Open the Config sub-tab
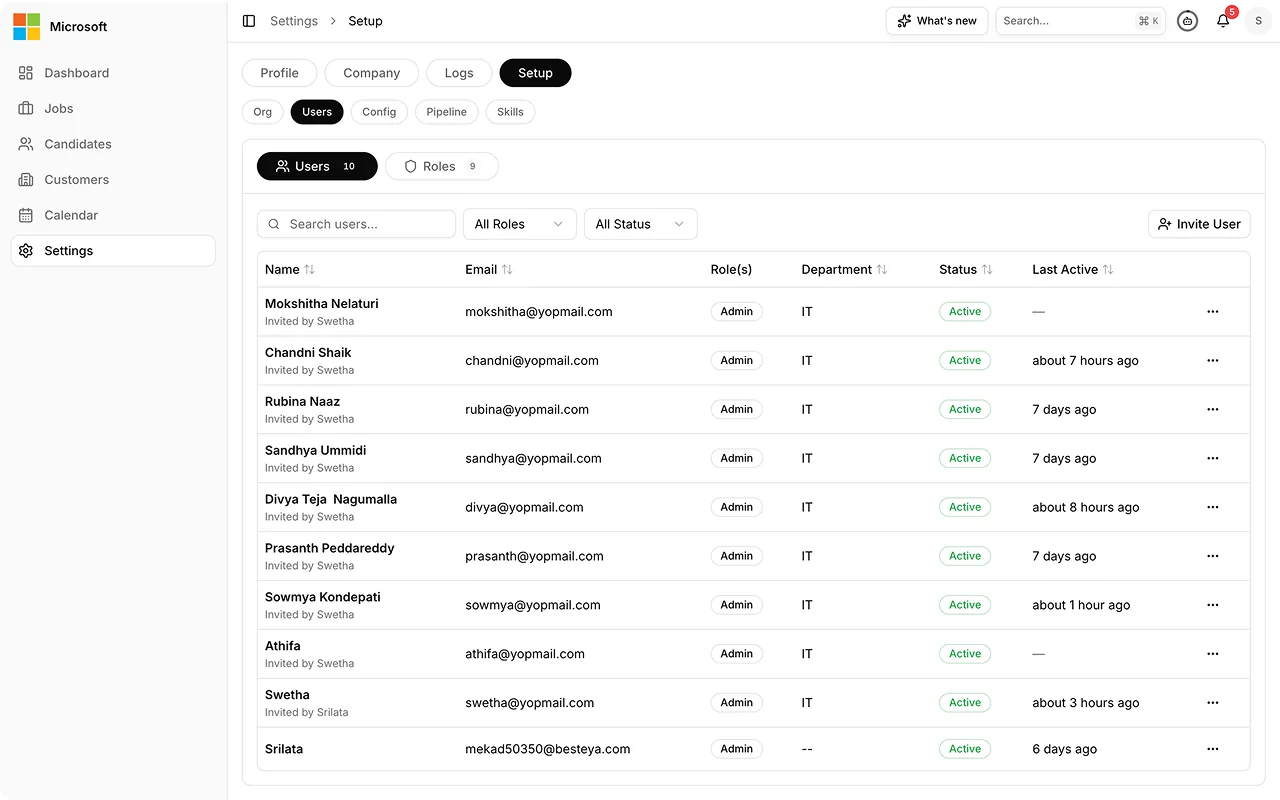The image size is (1280, 800). (x=379, y=112)
